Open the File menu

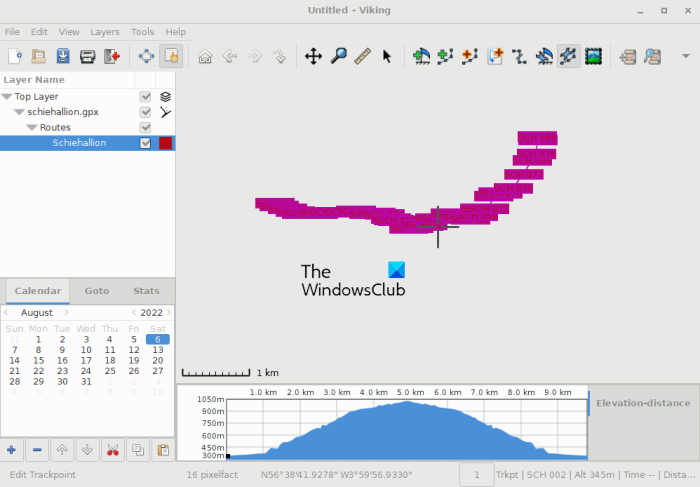(12, 32)
